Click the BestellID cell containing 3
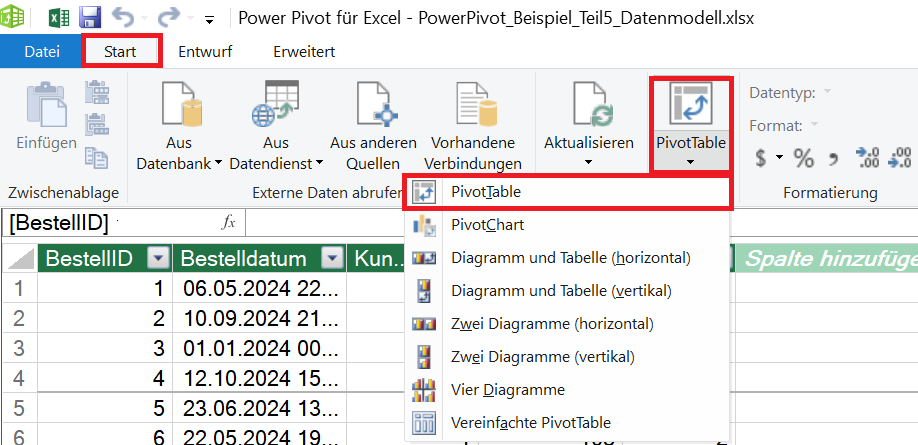Image resolution: width=918 pixels, height=445 pixels. coord(105,348)
